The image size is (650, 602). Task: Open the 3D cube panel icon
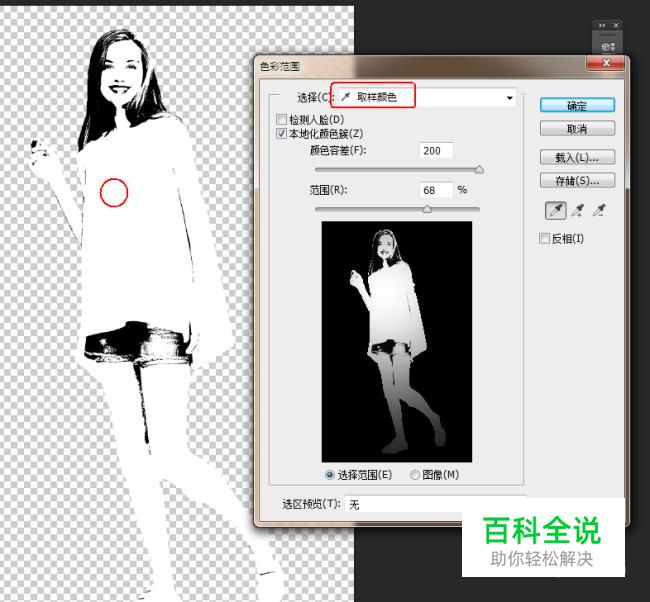[x=608, y=46]
